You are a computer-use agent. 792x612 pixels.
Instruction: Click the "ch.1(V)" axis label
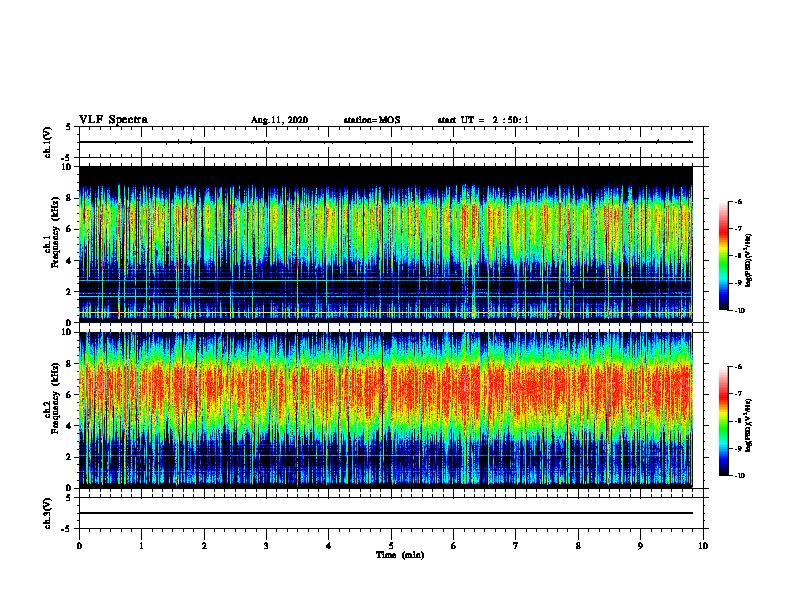48,142
